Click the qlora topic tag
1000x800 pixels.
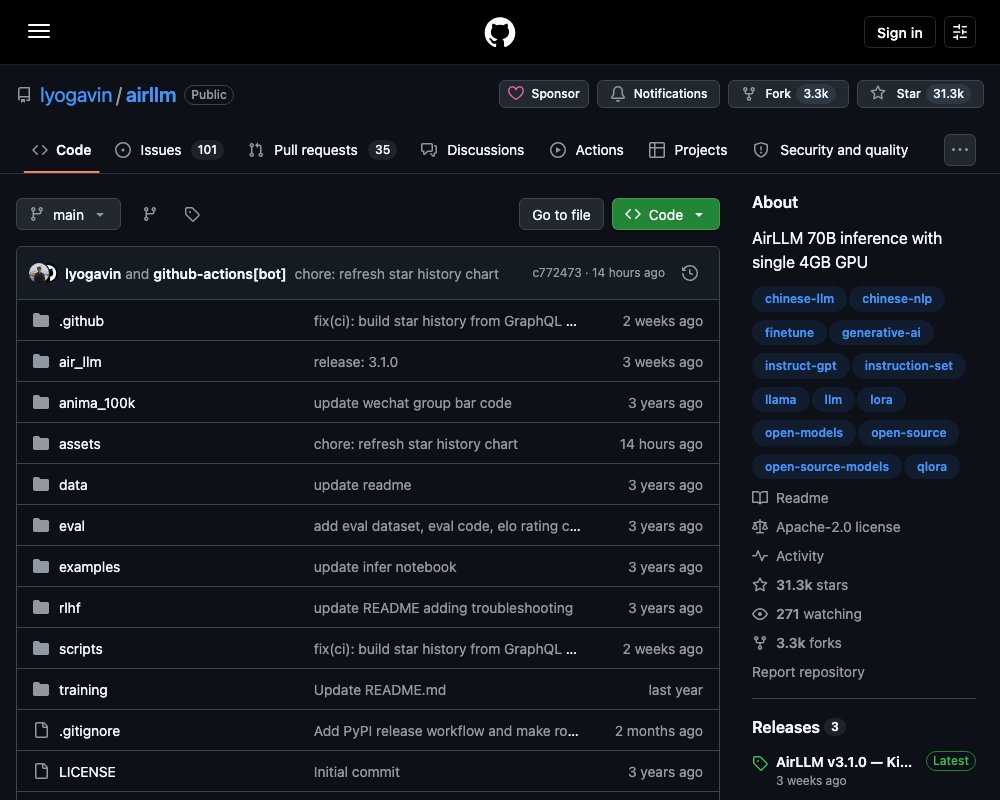[x=931, y=466]
